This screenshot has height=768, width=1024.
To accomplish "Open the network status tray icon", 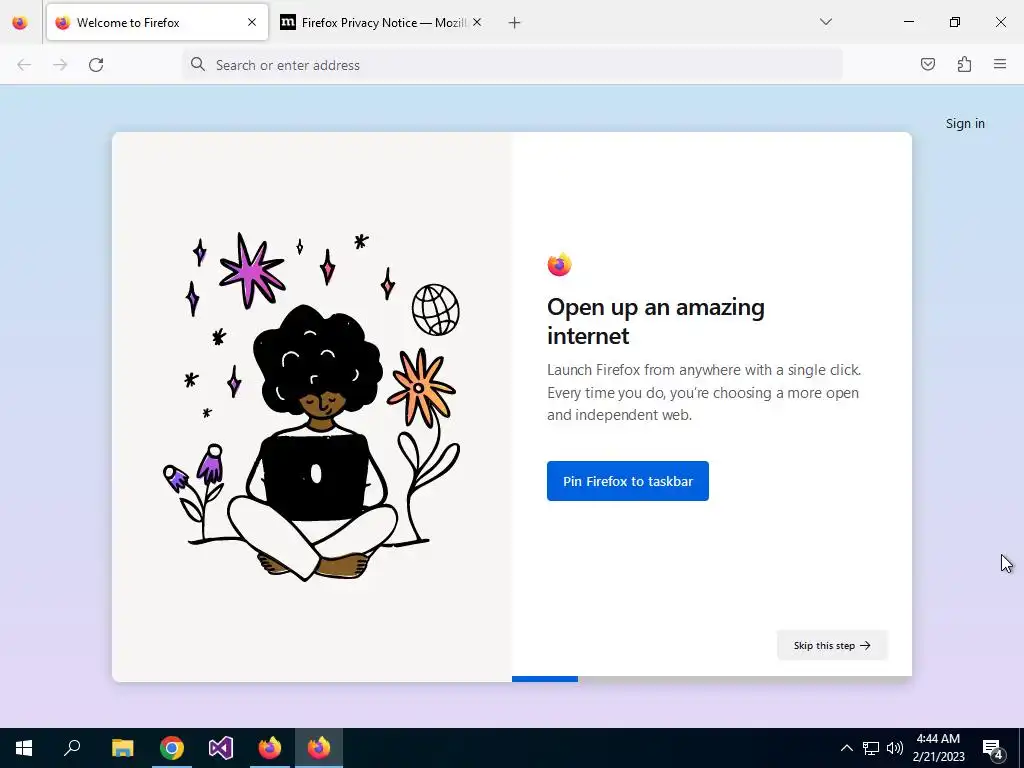I will (871, 748).
